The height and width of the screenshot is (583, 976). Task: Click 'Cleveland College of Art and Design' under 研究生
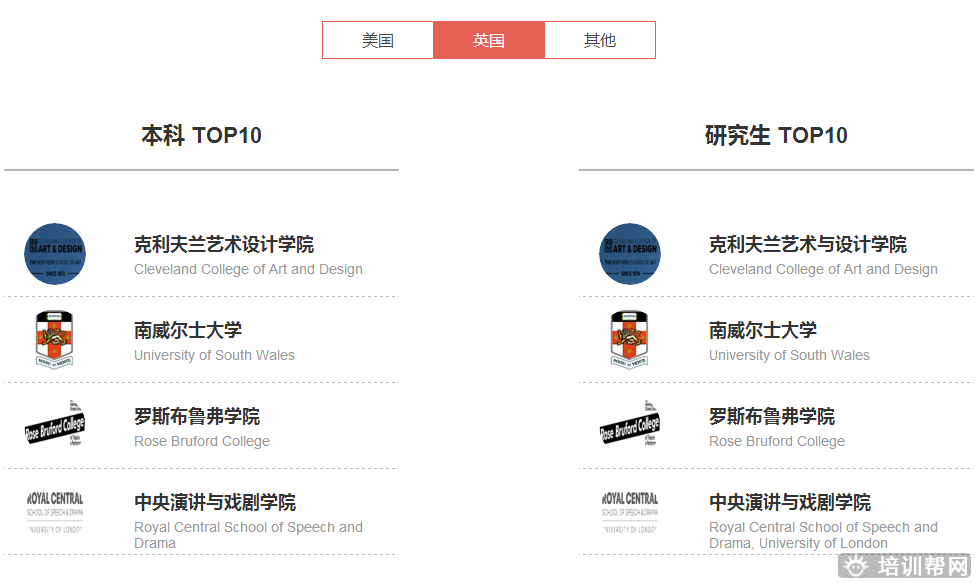[x=824, y=269]
